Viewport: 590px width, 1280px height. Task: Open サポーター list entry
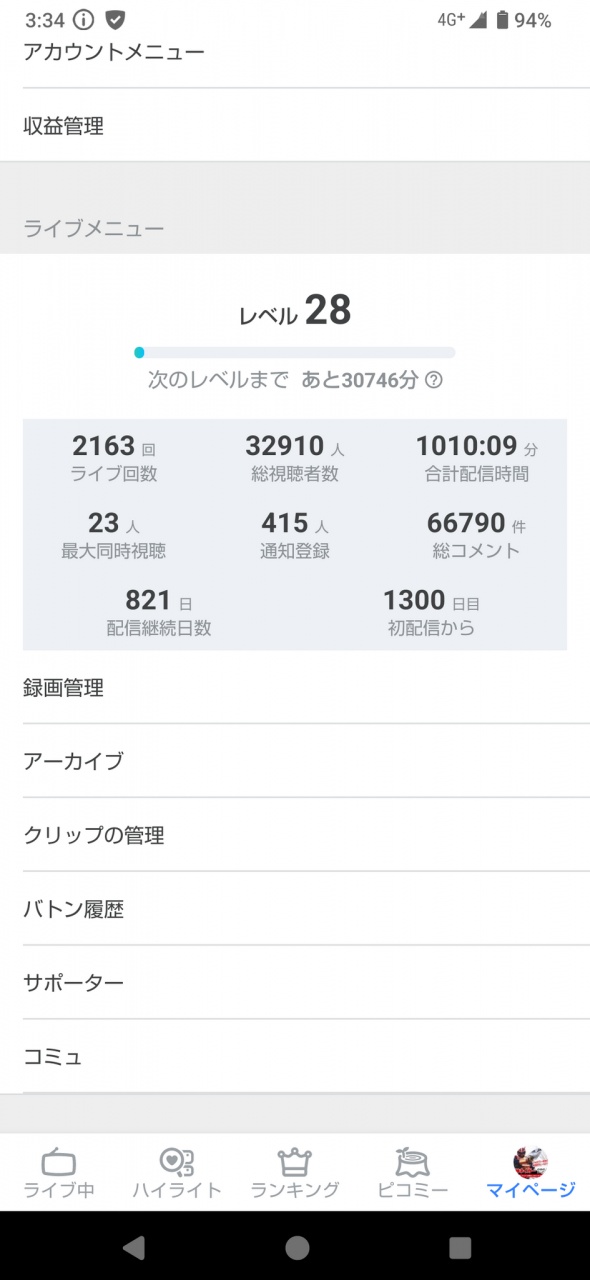[x=295, y=983]
